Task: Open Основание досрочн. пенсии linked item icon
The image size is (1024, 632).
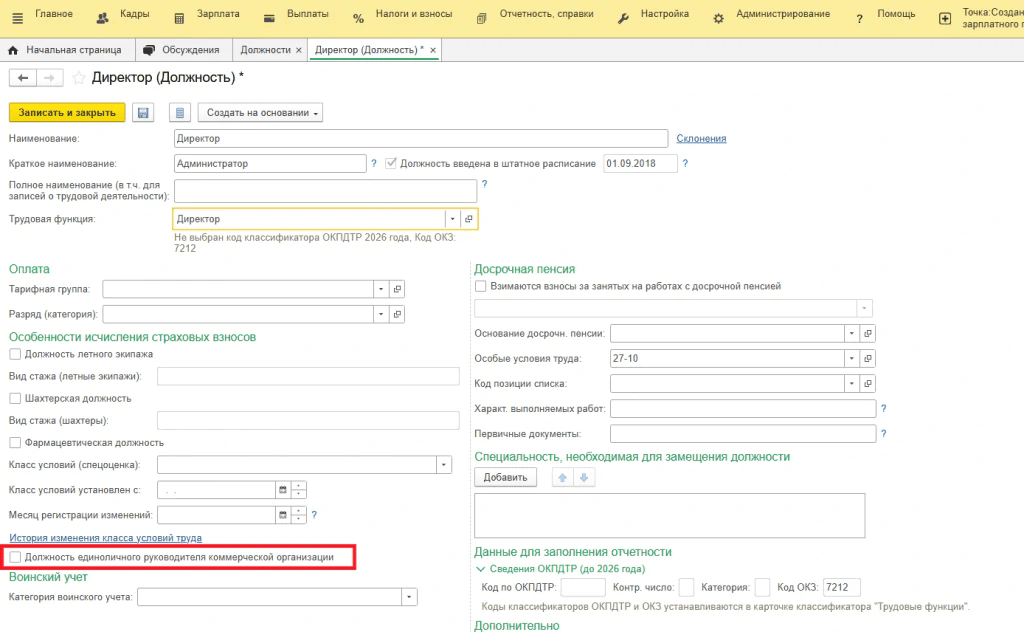Action: coord(867,333)
